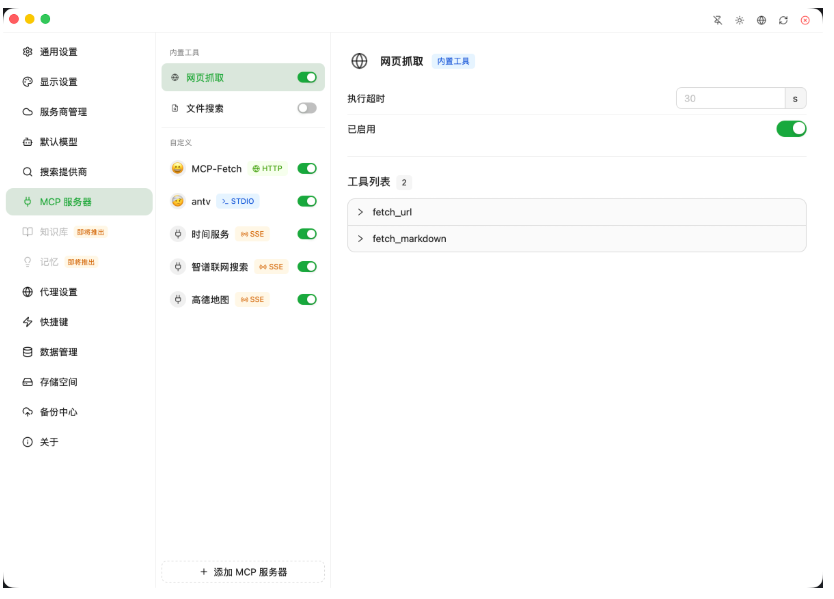Click the cloud upload icon beside 备份中心
Screen dimensions: 834x599
[x=28, y=412]
